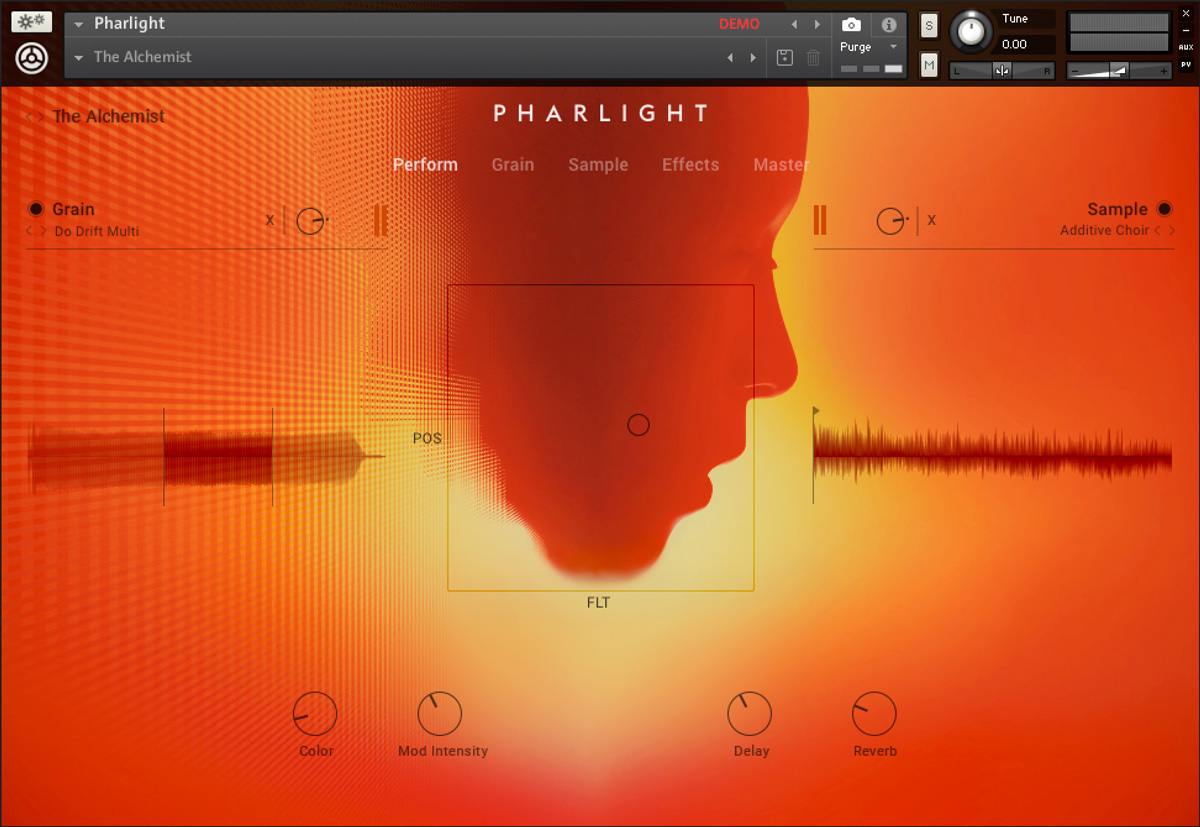Click the FLT axis label
Image resolution: width=1200 pixels, height=827 pixels.
point(598,603)
